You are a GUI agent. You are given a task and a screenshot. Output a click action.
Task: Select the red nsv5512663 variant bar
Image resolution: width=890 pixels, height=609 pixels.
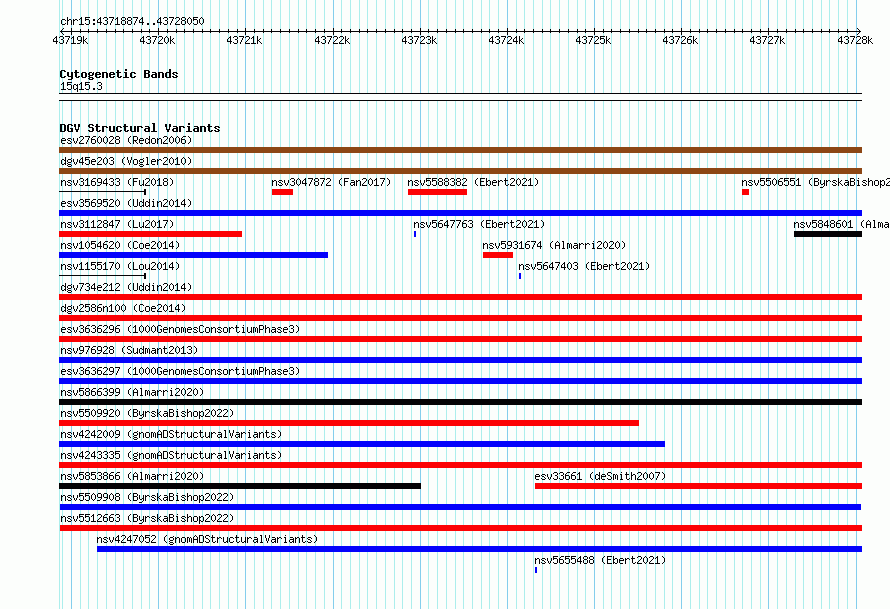tap(460, 528)
